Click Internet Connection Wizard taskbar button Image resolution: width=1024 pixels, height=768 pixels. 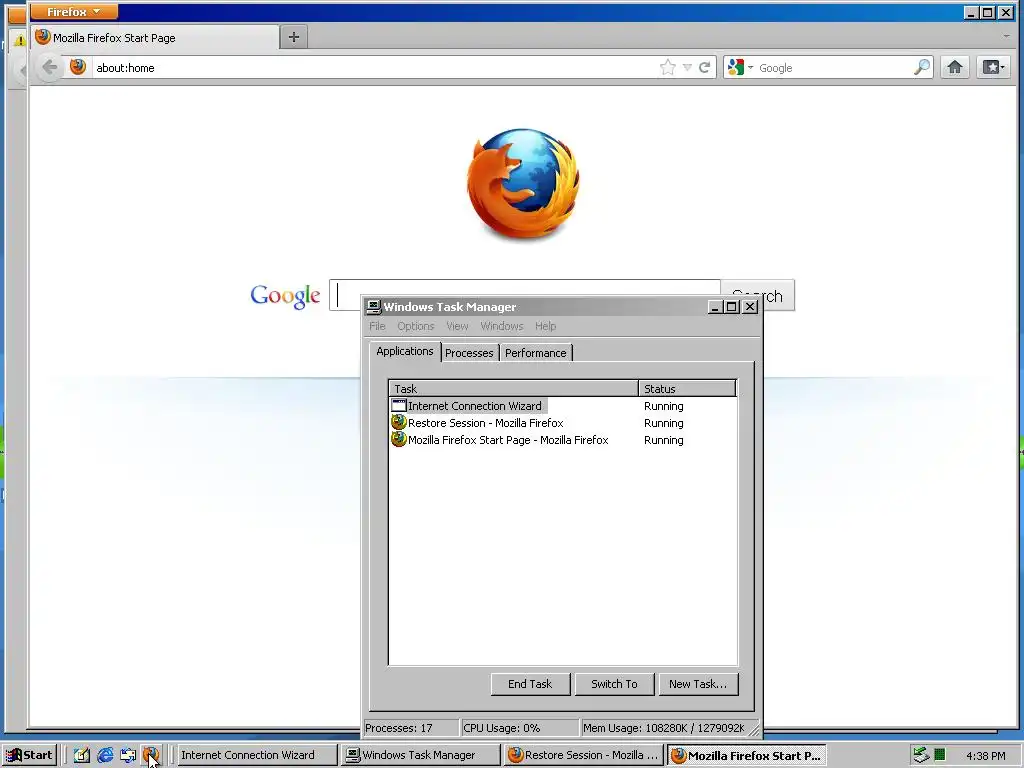click(257, 755)
